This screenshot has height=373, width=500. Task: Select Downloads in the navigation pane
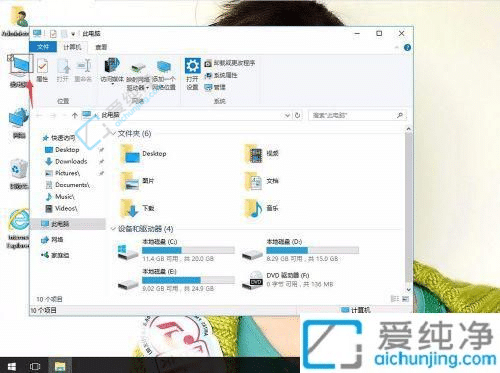[x=66, y=161]
